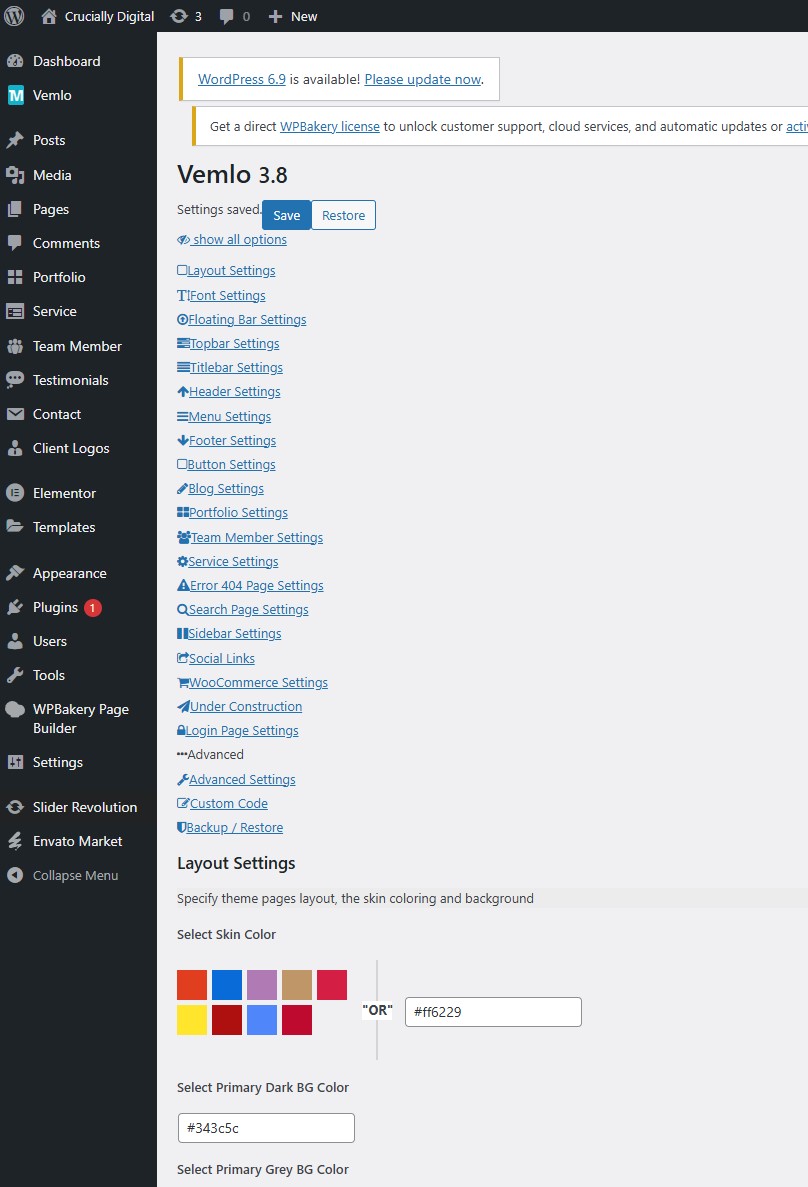Open the Appearance menu
The height and width of the screenshot is (1187, 808).
pyautogui.click(x=69, y=573)
